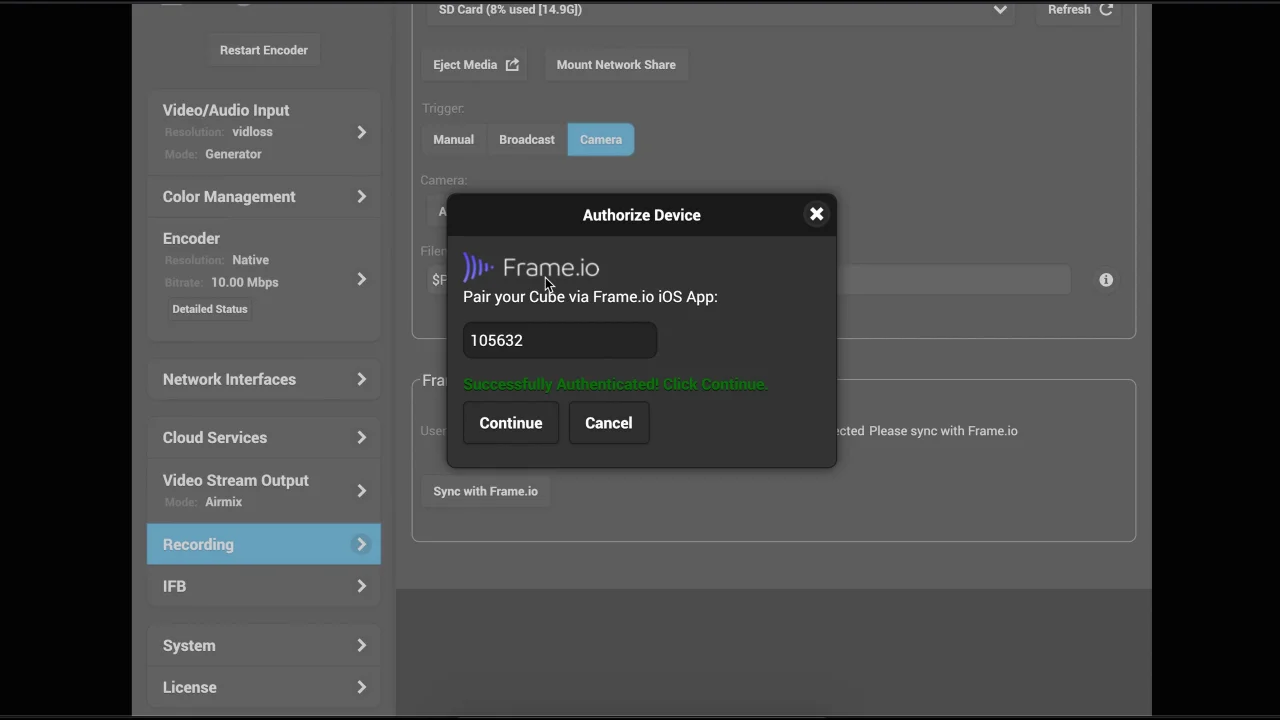1280x720 pixels.
Task: Select Broadcast trigger option
Action: point(527,140)
